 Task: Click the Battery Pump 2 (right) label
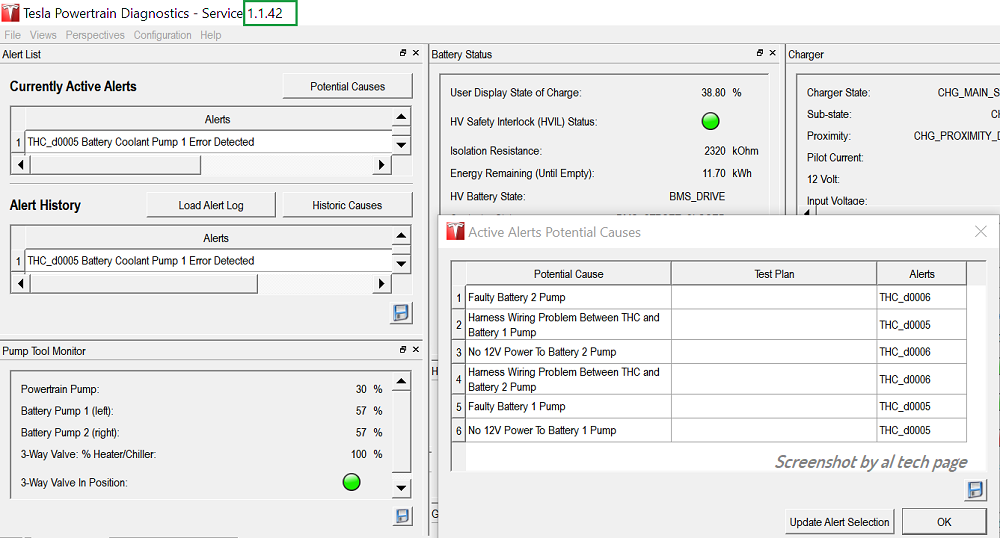(70, 432)
